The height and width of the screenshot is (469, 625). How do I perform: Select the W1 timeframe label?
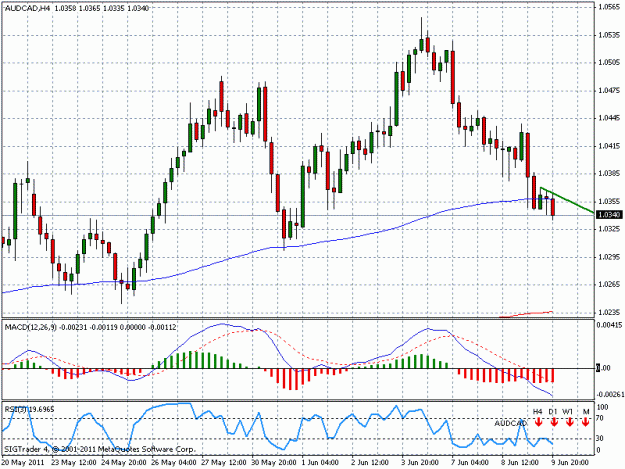pos(568,411)
